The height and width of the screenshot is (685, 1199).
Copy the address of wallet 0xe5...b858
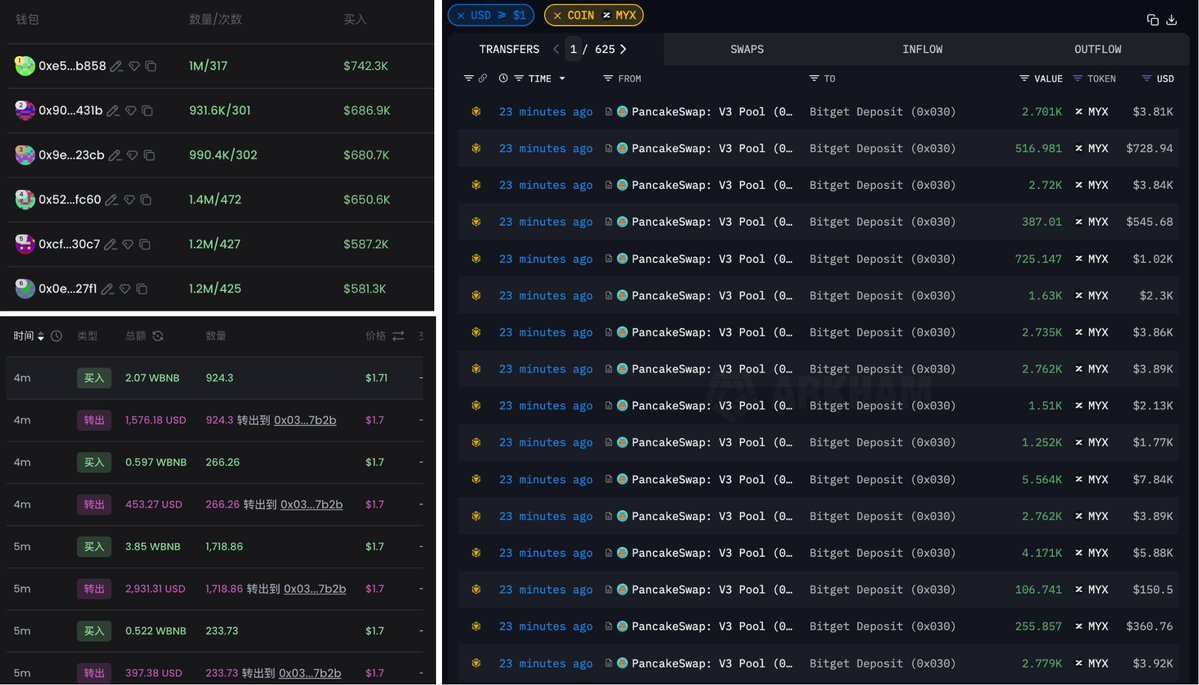(151, 67)
